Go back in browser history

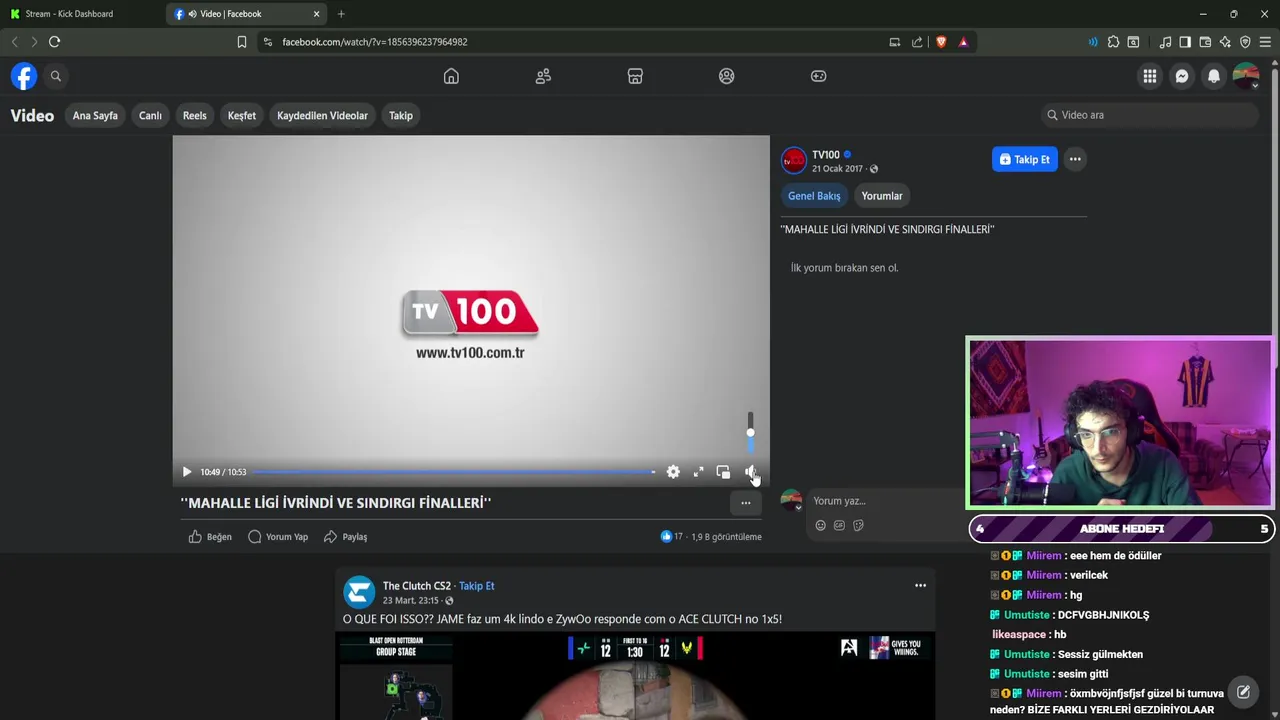[x=14, y=42]
